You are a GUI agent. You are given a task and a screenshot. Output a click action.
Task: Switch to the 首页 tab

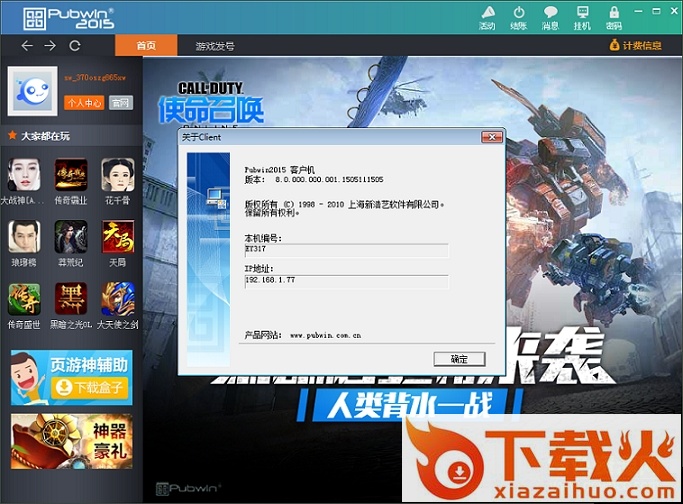[146, 45]
